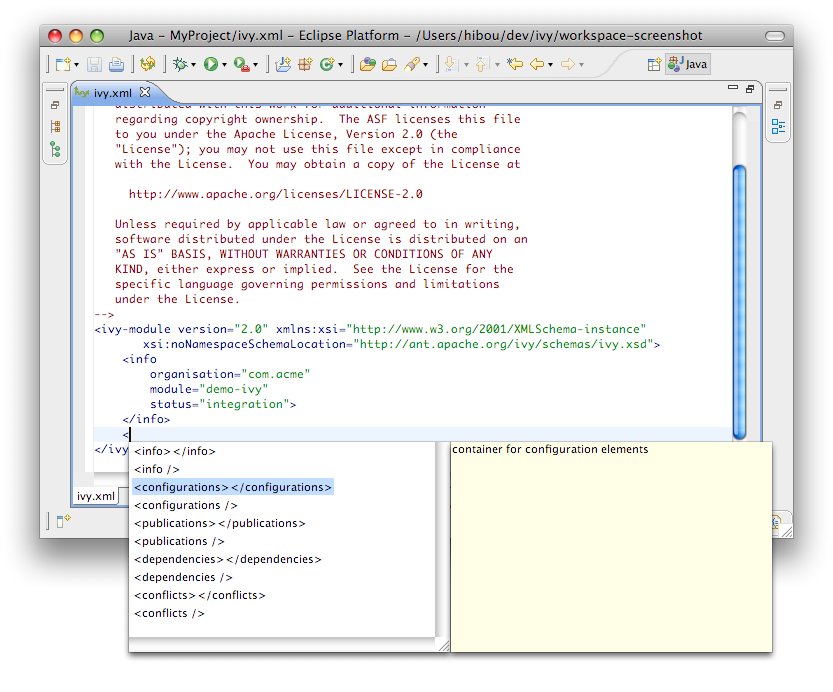Viewport: 833px width, 692px height.
Task: Close the ivy.xml editor tab
Action: point(143,92)
